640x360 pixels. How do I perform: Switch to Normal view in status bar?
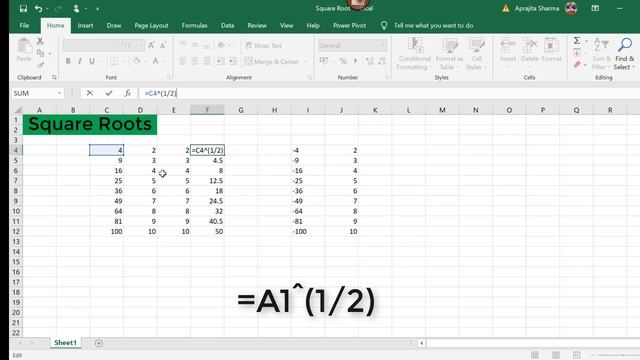(535, 355)
